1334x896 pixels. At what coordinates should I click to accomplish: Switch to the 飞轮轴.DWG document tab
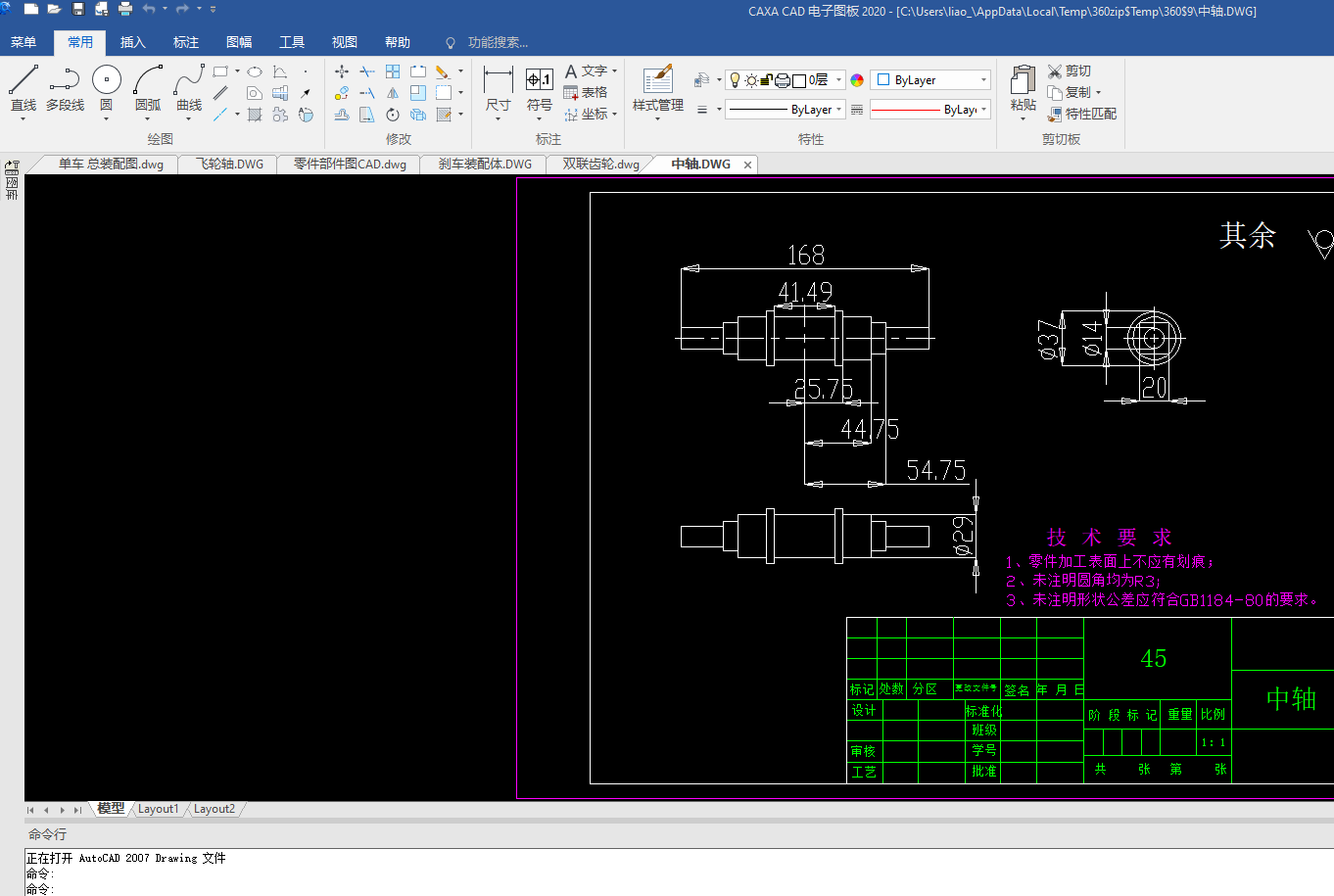pyautogui.click(x=230, y=165)
